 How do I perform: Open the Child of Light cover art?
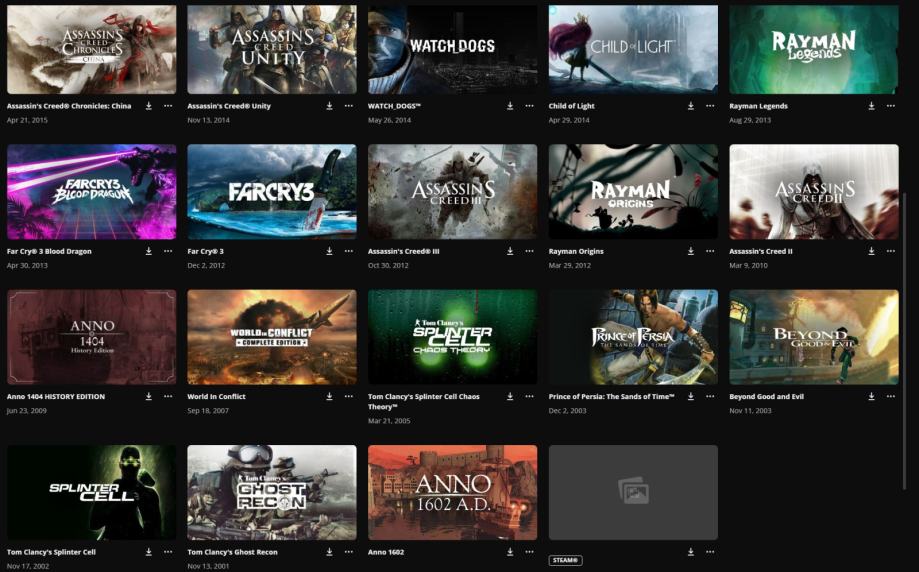pos(633,49)
